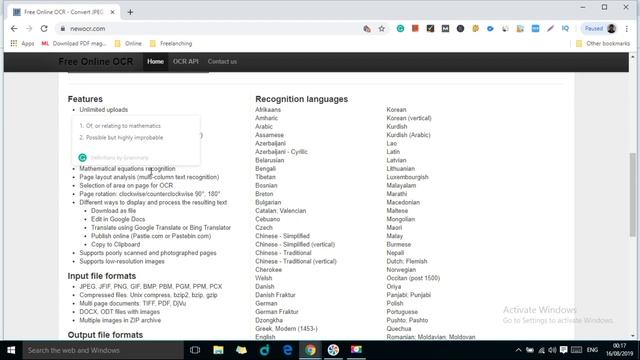This screenshot has height=360, width=640.
Task: Click 'Chinese - Simplified (vertical)' language
Action: click(x=295, y=244)
